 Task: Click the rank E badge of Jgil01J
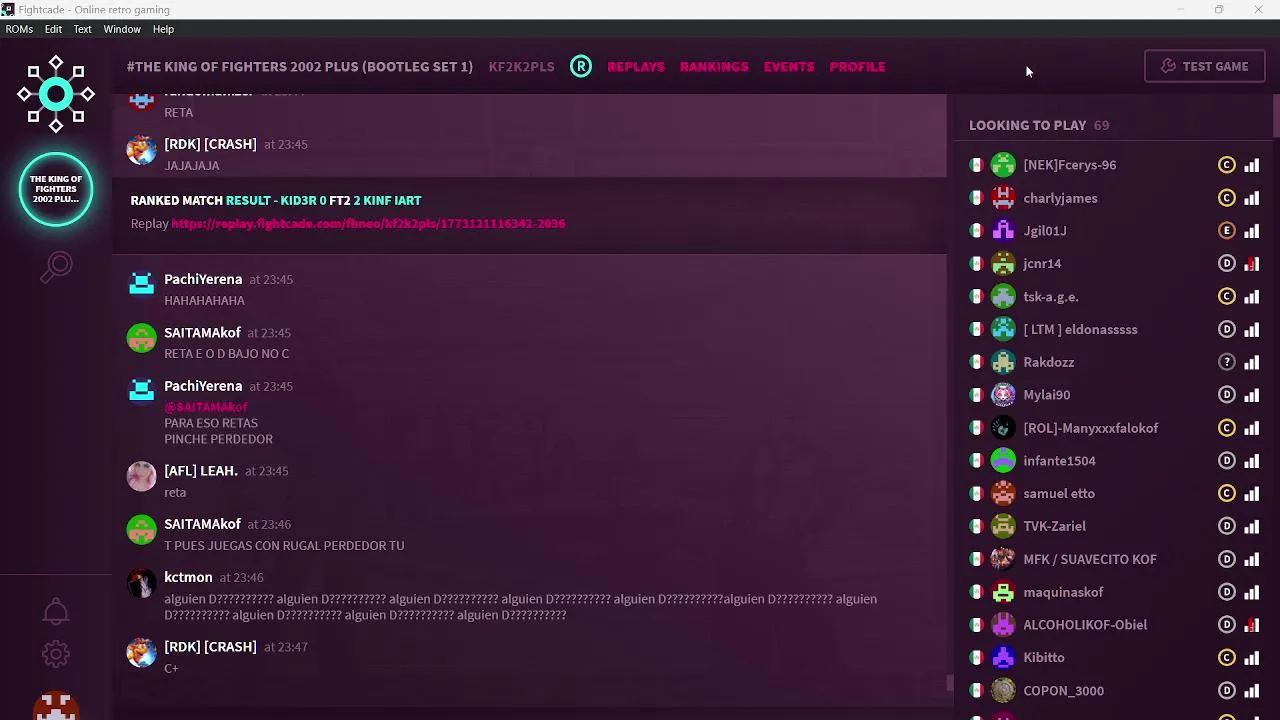click(1227, 231)
